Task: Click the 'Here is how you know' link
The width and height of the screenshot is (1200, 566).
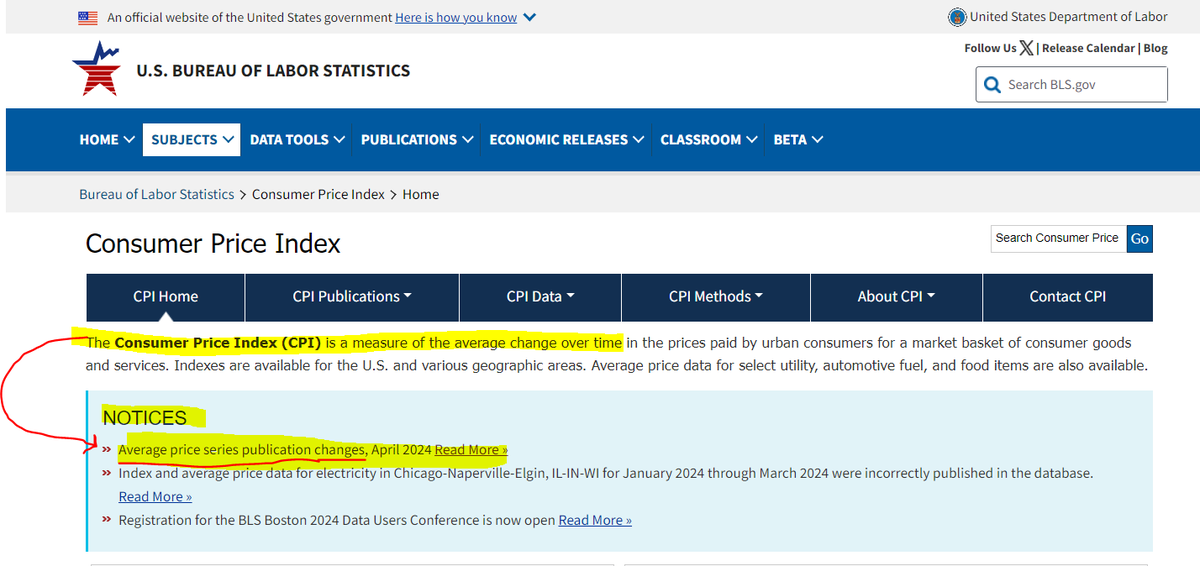Action: tap(456, 17)
